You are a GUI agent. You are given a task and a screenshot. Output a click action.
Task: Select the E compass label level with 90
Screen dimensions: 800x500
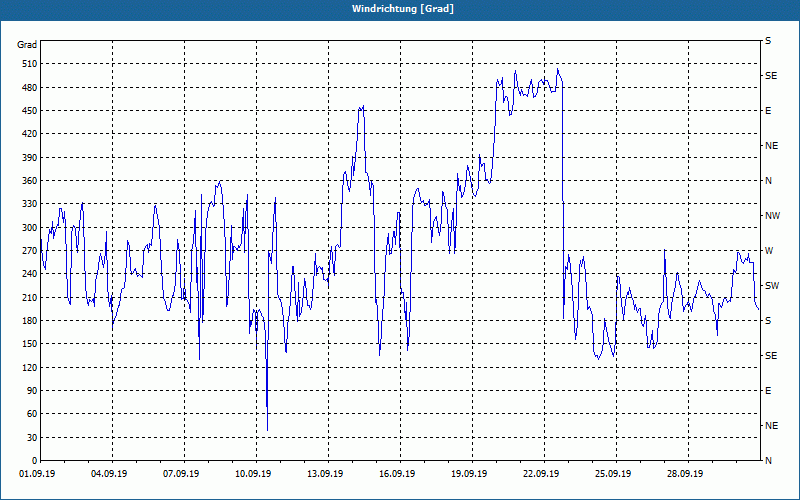pyautogui.click(x=768, y=391)
